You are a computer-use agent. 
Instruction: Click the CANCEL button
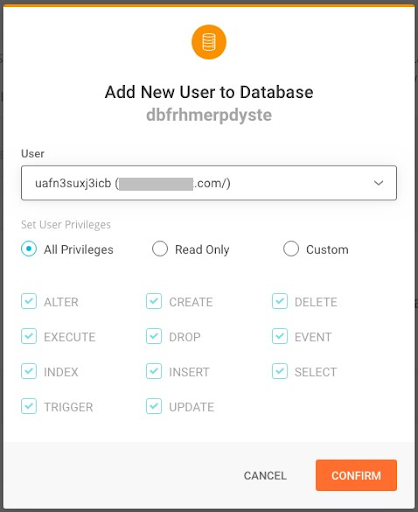265,476
